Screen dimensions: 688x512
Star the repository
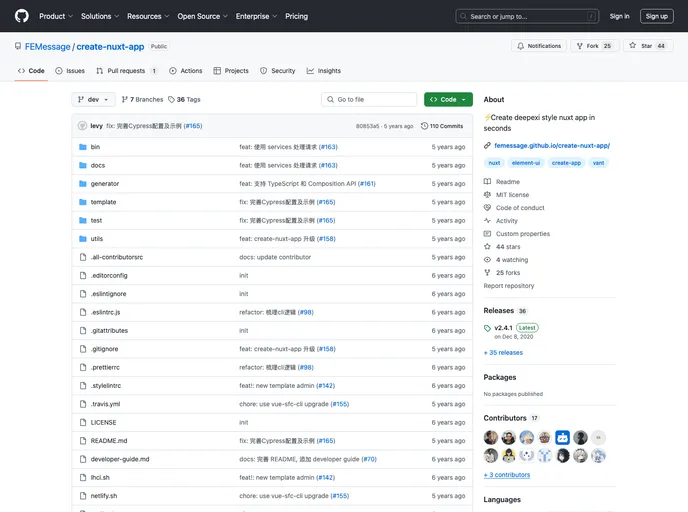point(648,46)
